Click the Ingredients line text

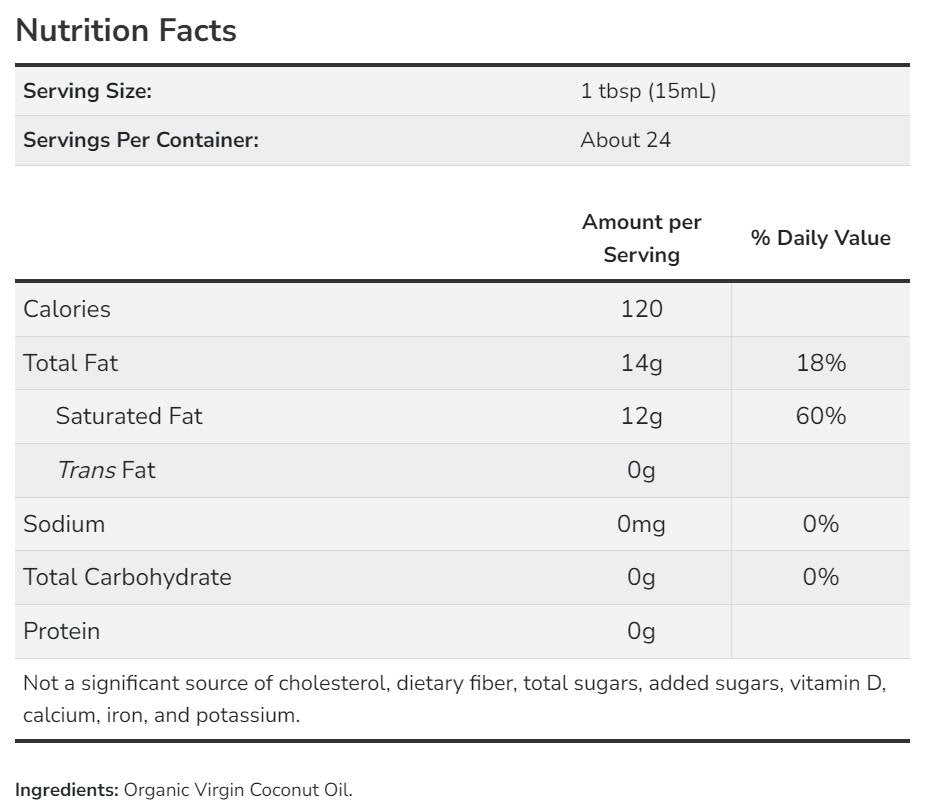coord(184,790)
